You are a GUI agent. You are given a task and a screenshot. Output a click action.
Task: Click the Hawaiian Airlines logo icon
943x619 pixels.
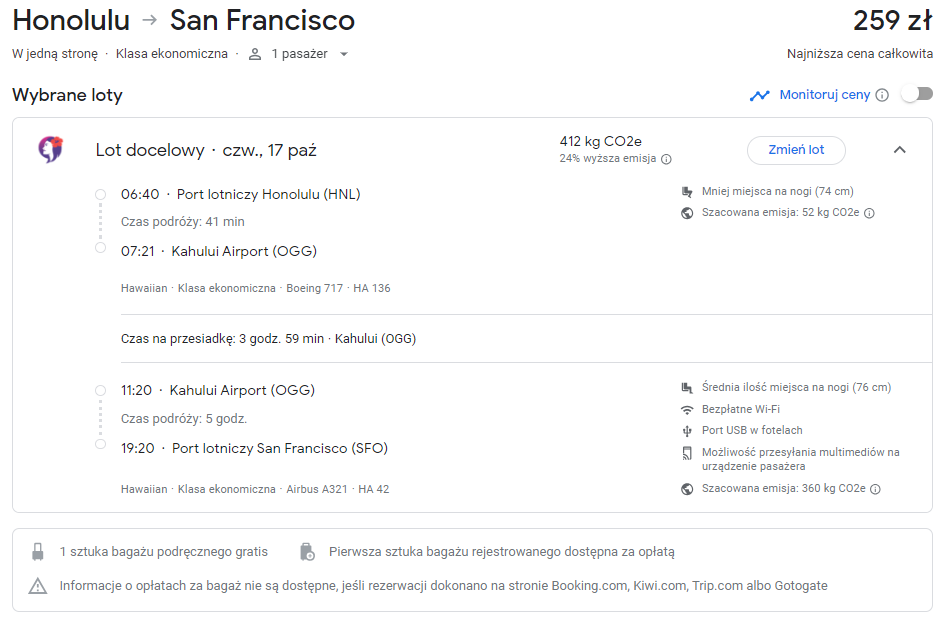51,149
